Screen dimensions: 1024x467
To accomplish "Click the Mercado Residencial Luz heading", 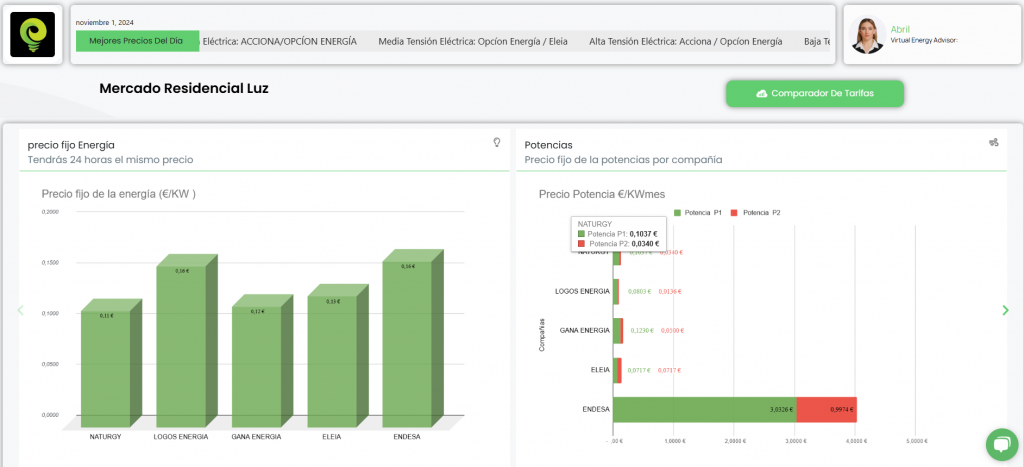I will 184,88.
